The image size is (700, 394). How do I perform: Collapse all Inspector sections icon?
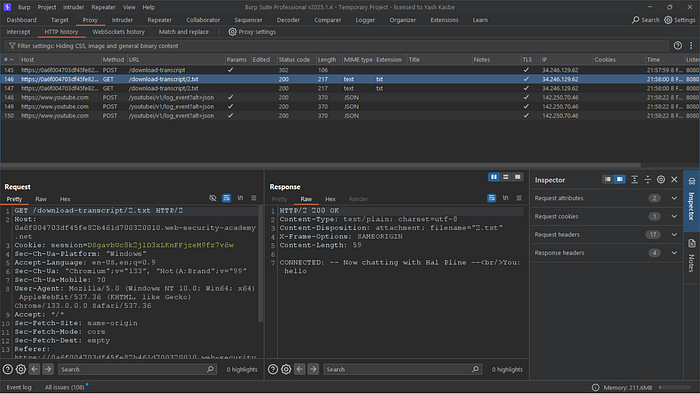(648, 179)
